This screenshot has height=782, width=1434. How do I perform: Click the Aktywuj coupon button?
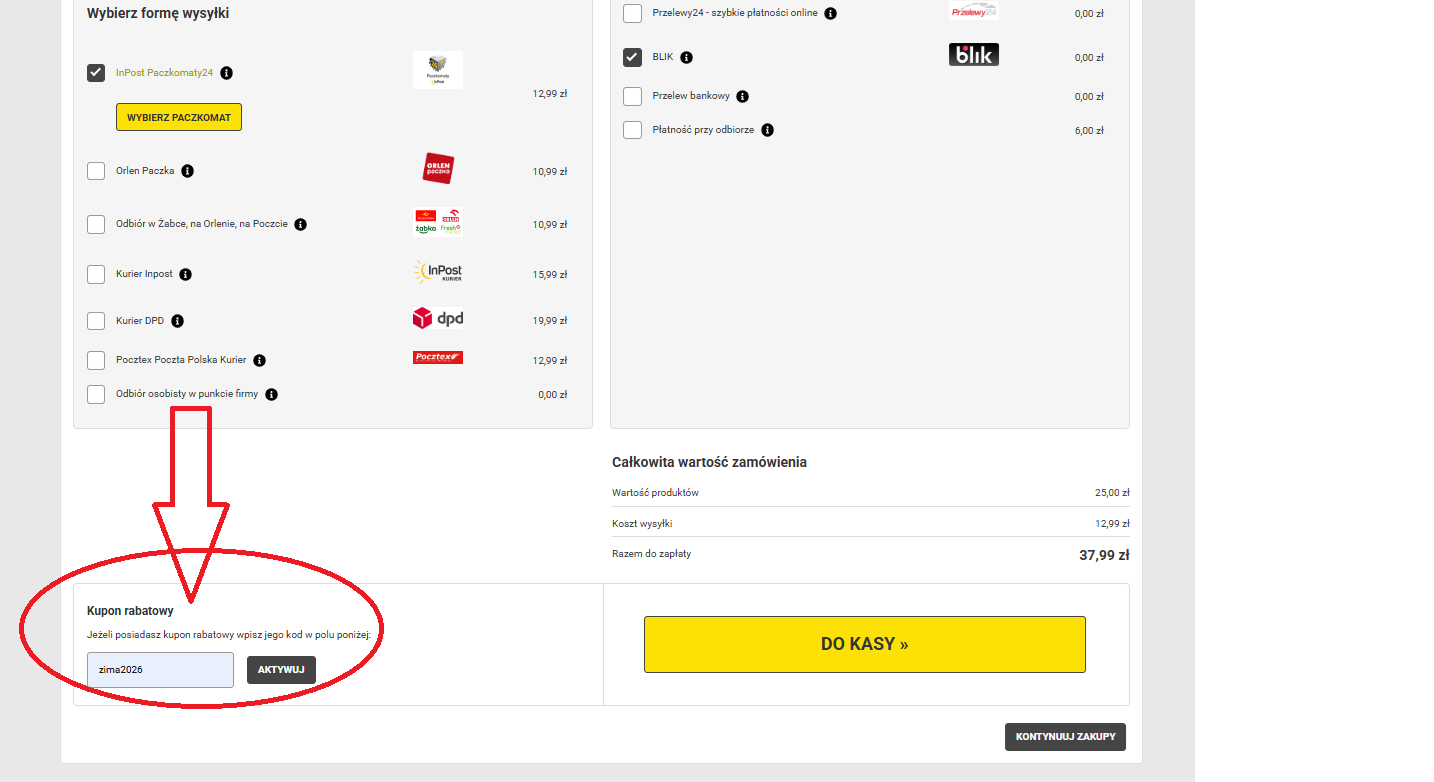(281, 670)
